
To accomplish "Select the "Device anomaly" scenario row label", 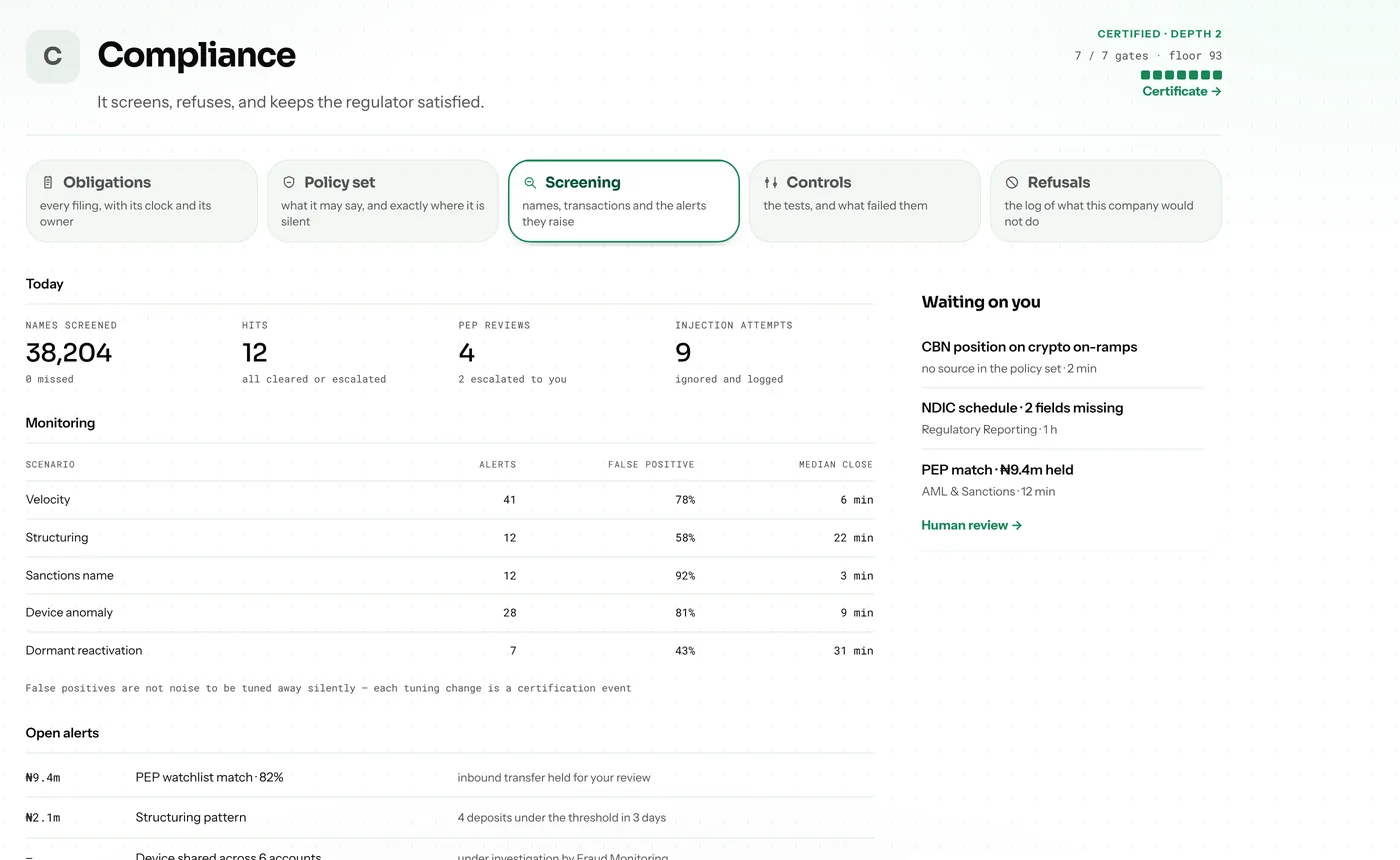I will (69, 613).
